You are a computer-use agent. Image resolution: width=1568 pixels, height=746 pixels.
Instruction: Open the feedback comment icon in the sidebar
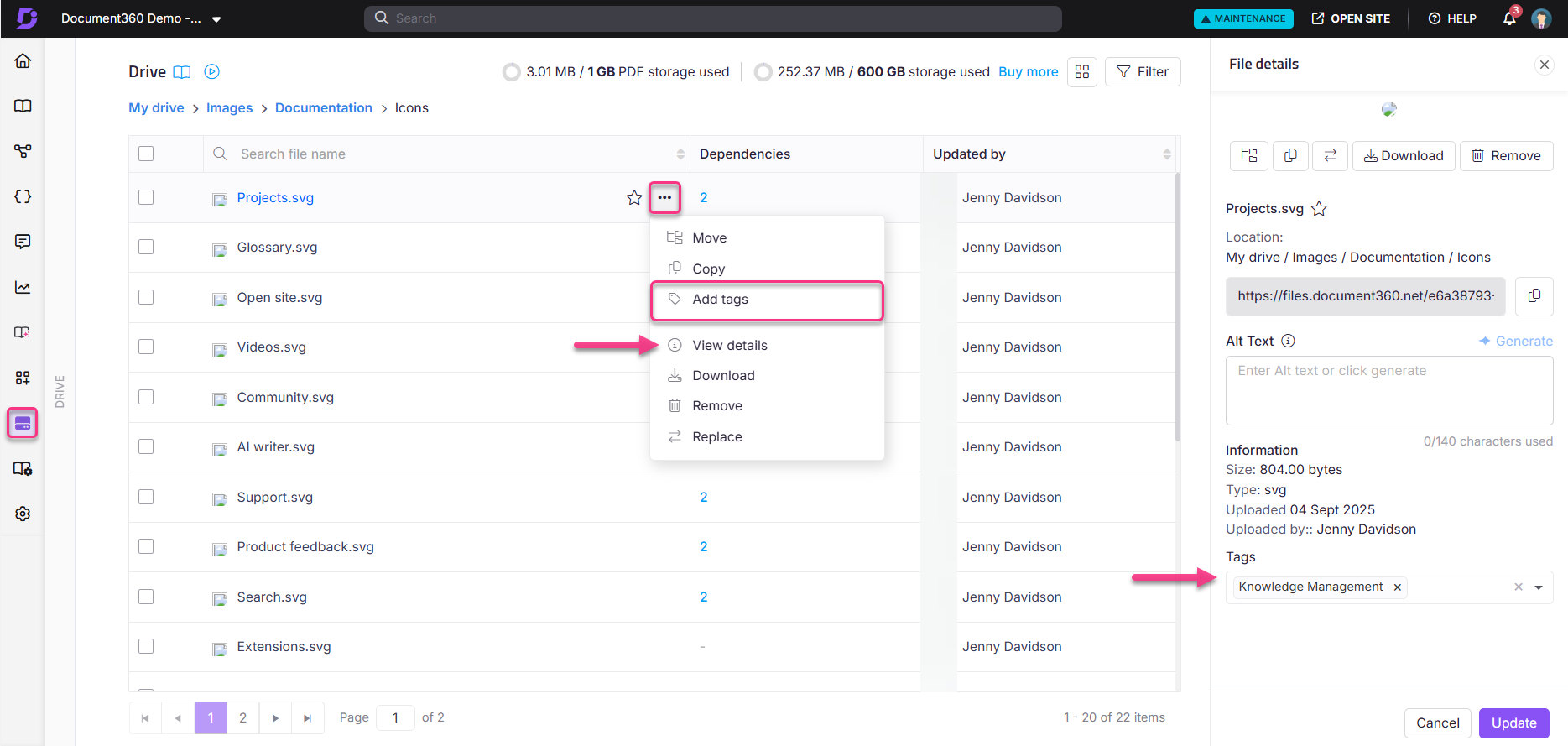[23, 242]
